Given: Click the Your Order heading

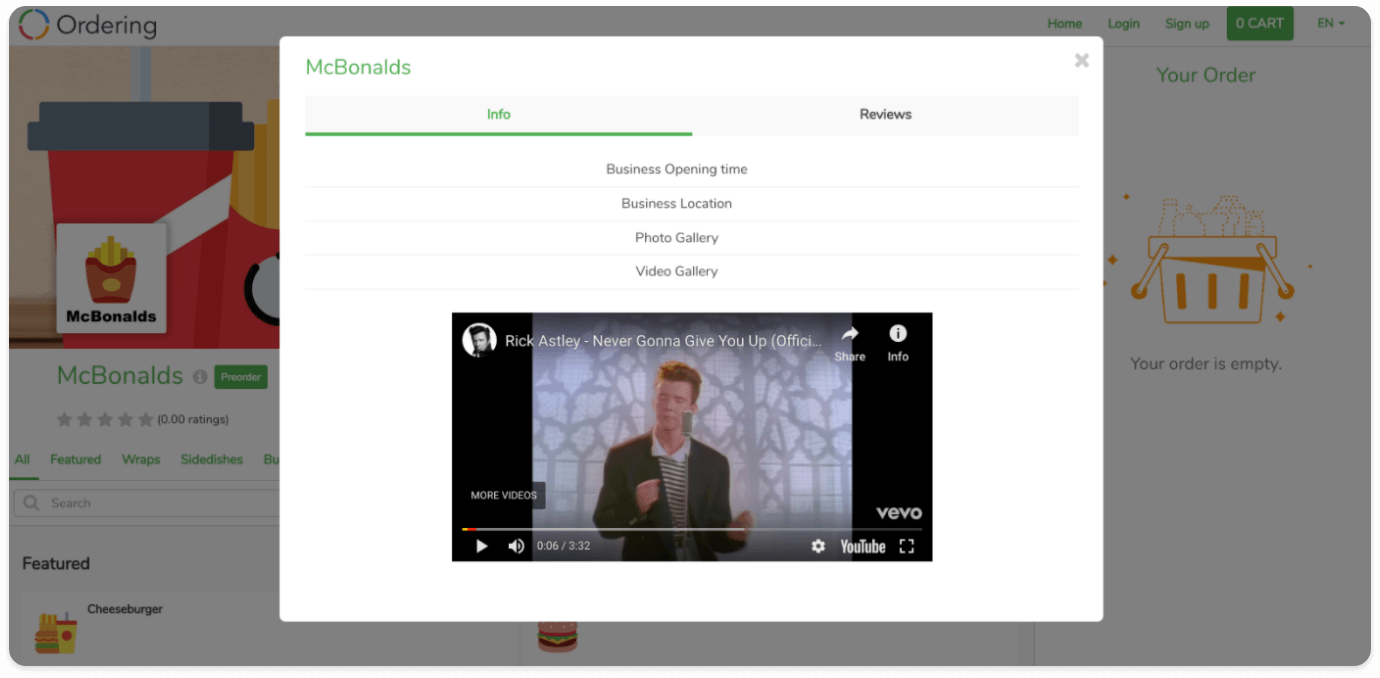Looking at the screenshot, I should coord(1205,75).
